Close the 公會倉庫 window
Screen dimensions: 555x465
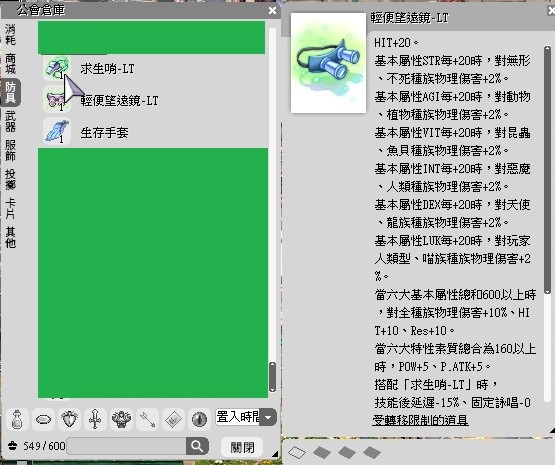[x=272, y=11]
